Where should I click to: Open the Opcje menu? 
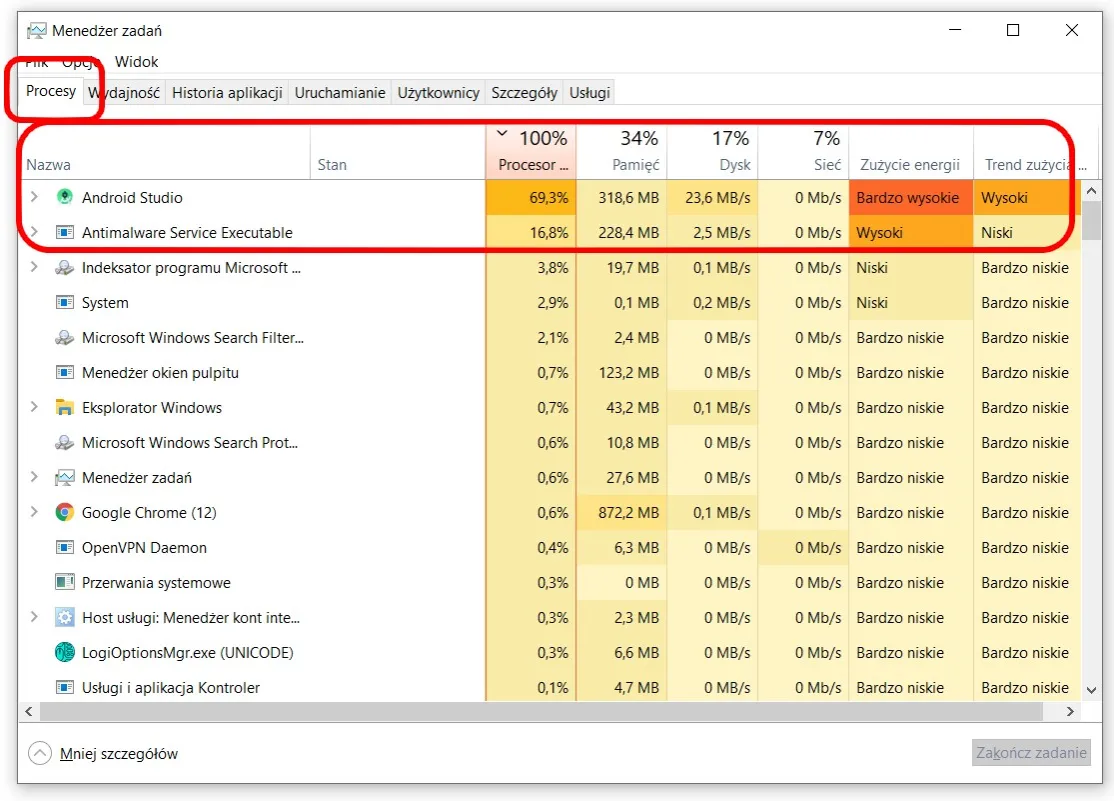(x=79, y=61)
